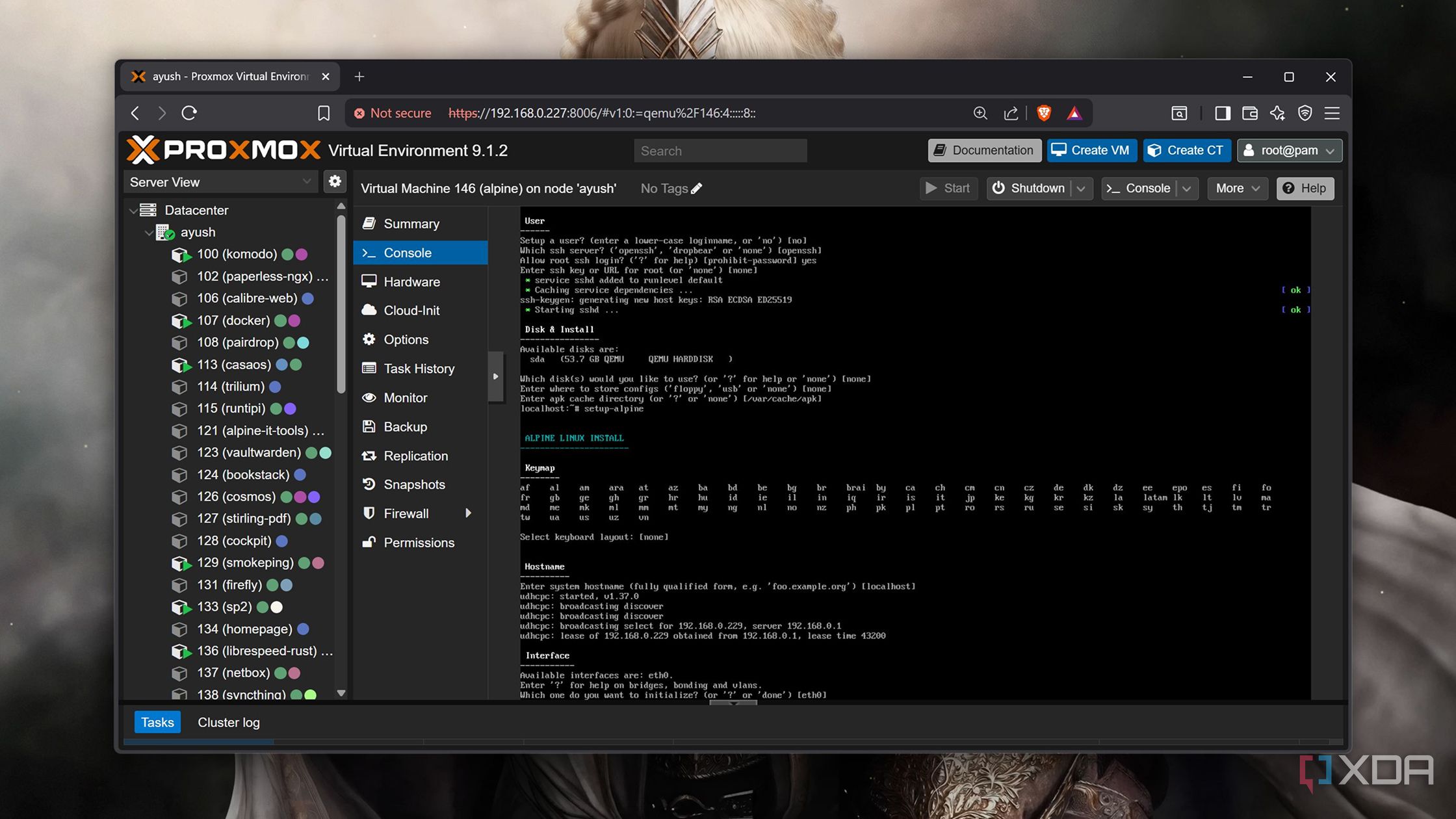Click the Create VM button
The height and width of the screenshot is (819, 1456).
tap(1091, 150)
